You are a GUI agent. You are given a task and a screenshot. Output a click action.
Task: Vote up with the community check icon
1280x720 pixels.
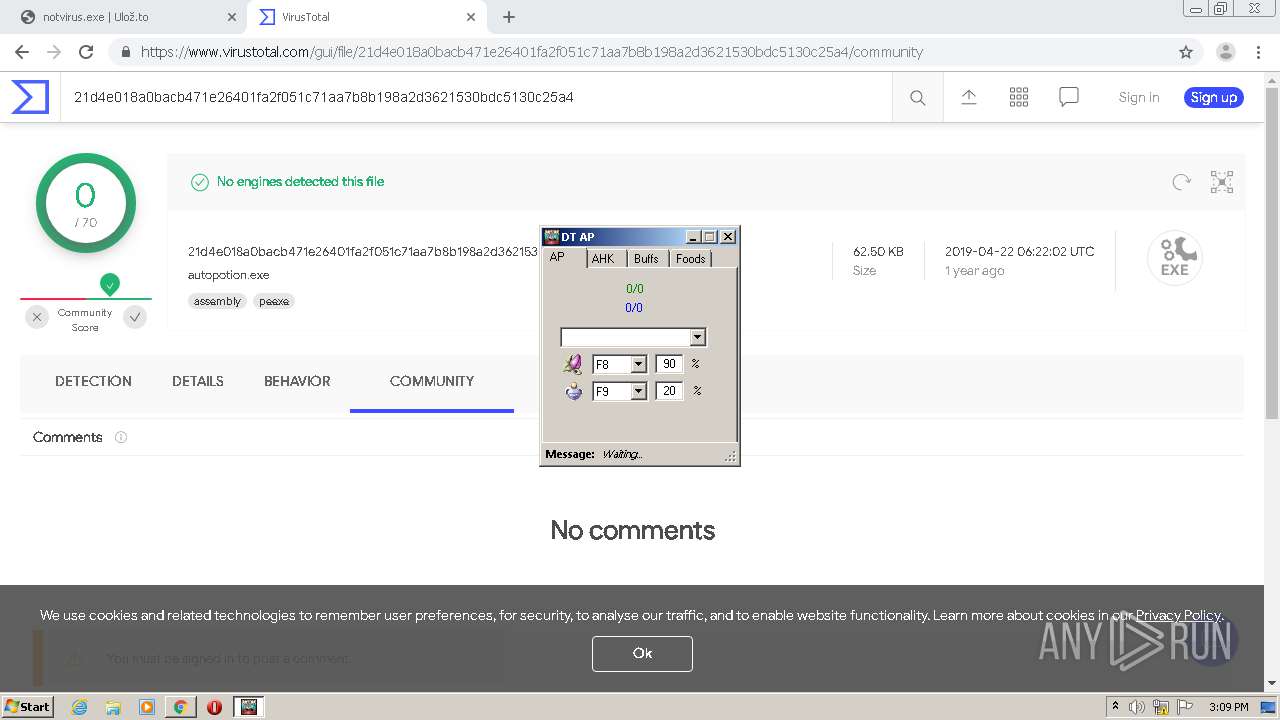pyautogui.click(x=135, y=317)
